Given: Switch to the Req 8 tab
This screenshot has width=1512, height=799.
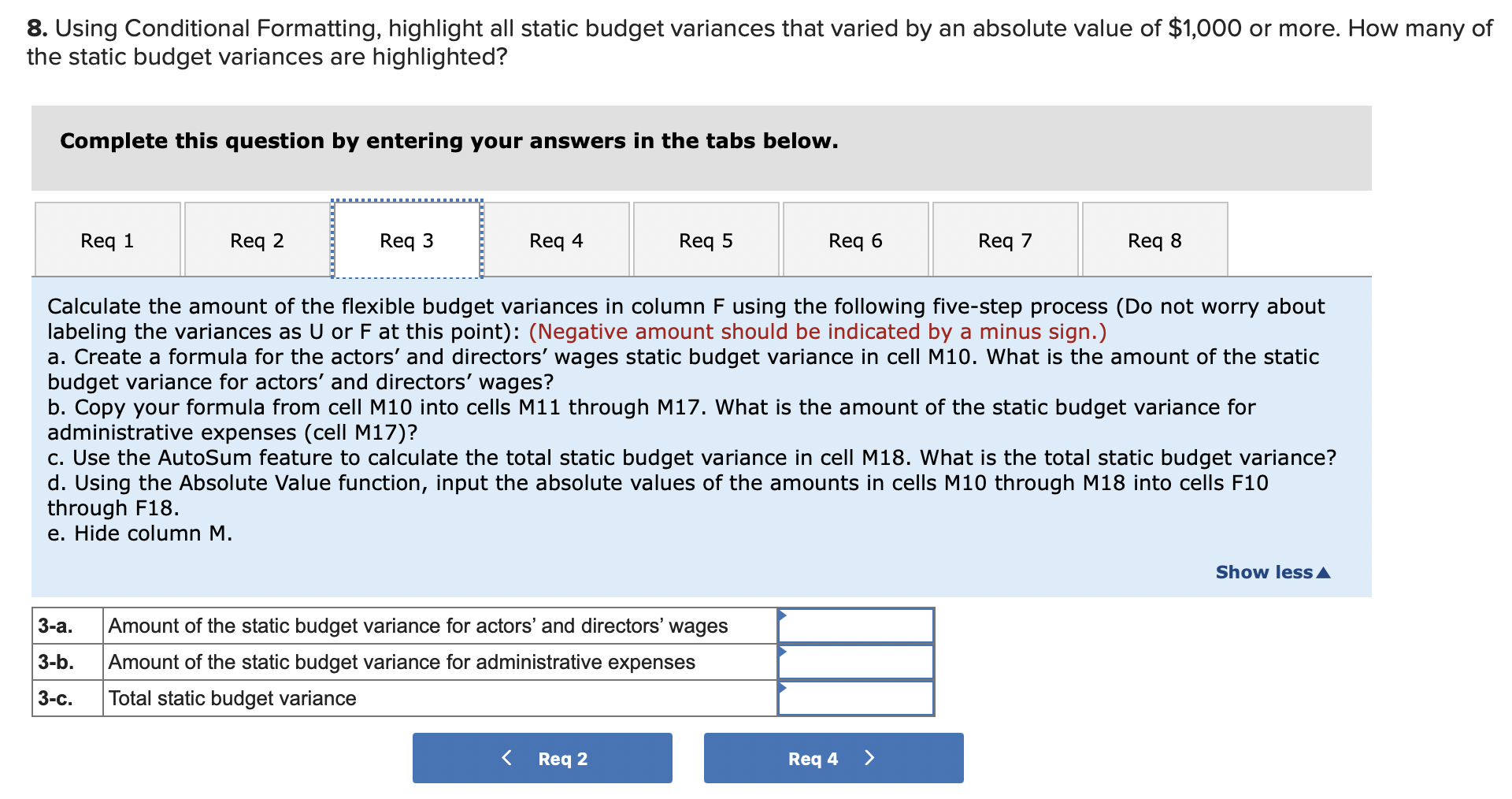Looking at the screenshot, I should tap(1154, 240).
